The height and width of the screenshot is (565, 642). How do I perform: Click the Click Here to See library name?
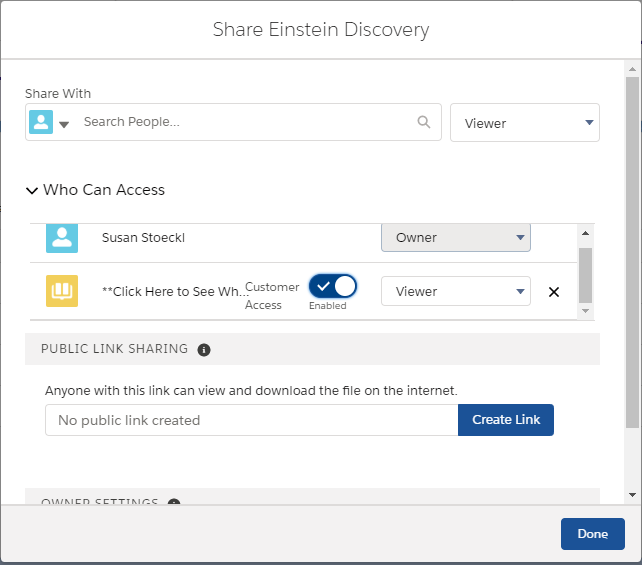pos(174,292)
